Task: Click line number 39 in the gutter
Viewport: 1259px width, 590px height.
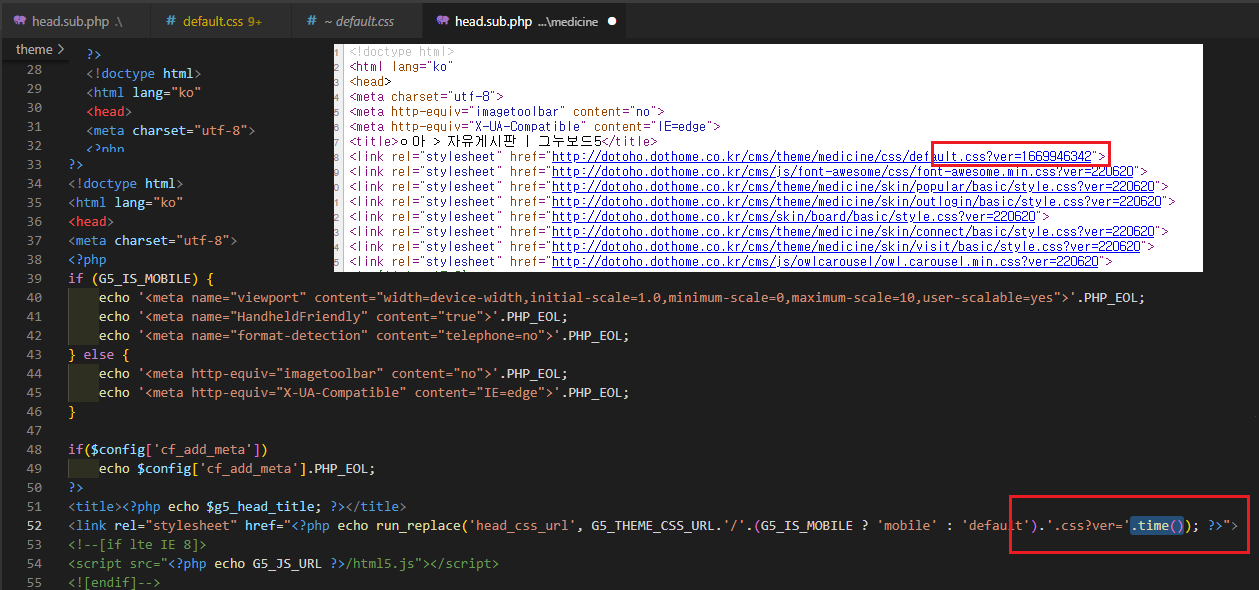Action: pyautogui.click(x=34, y=279)
